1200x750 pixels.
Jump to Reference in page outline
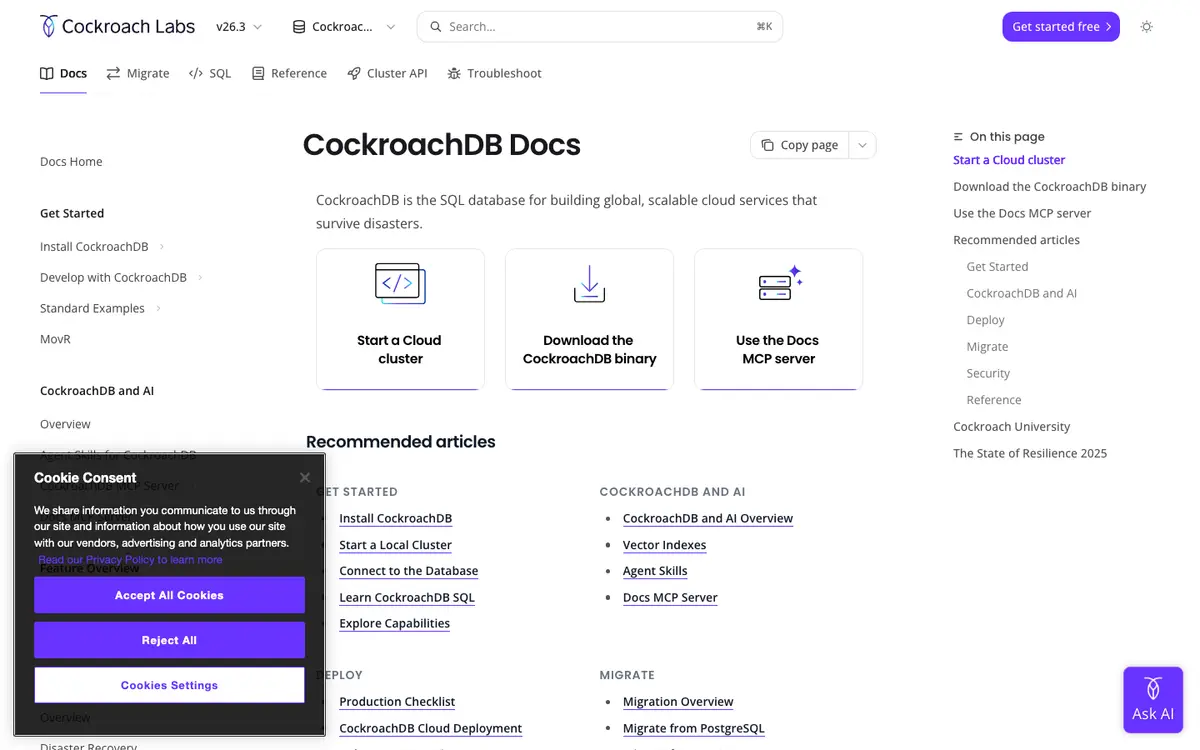pyautogui.click(x=994, y=400)
